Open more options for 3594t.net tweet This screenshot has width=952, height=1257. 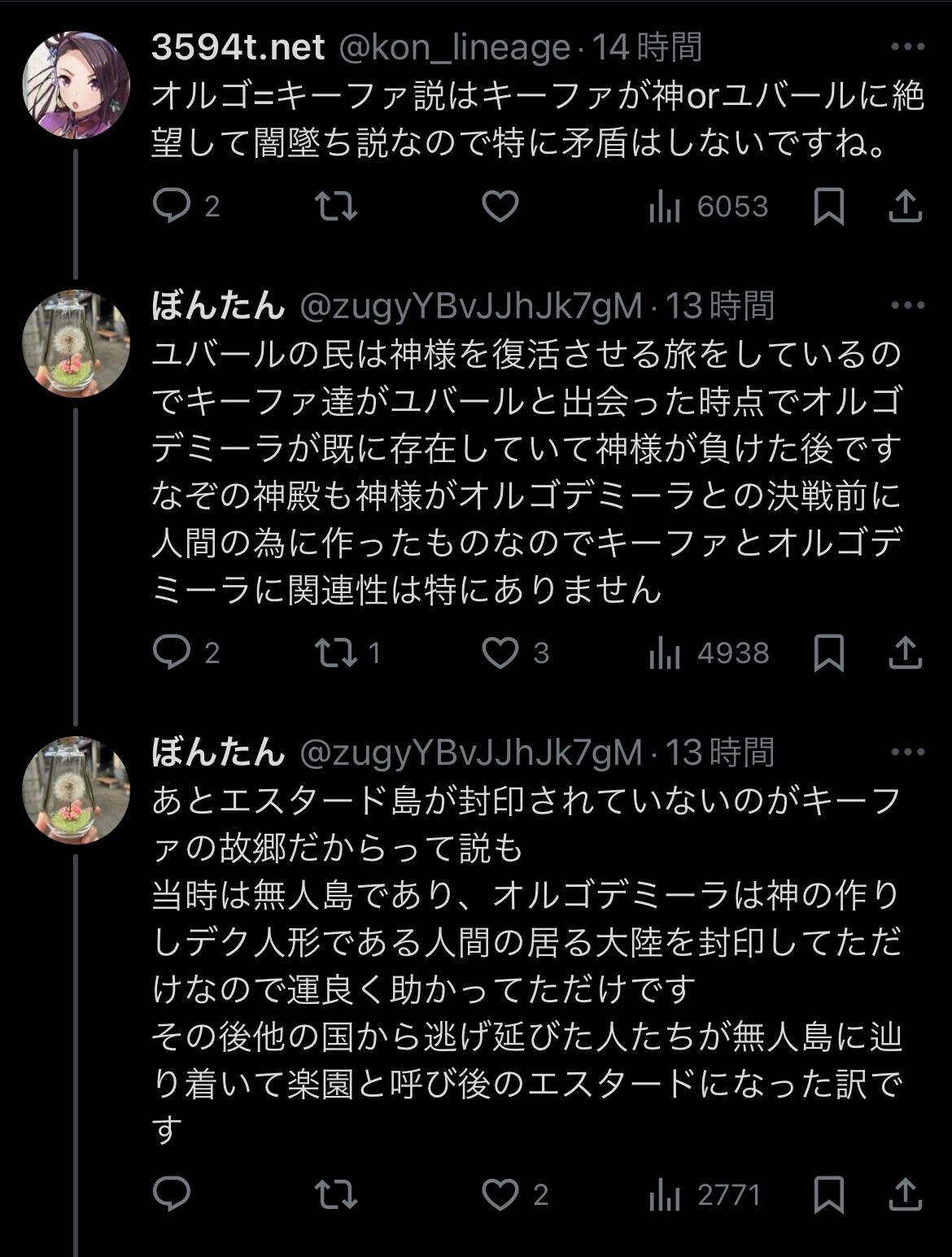[x=908, y=48]
